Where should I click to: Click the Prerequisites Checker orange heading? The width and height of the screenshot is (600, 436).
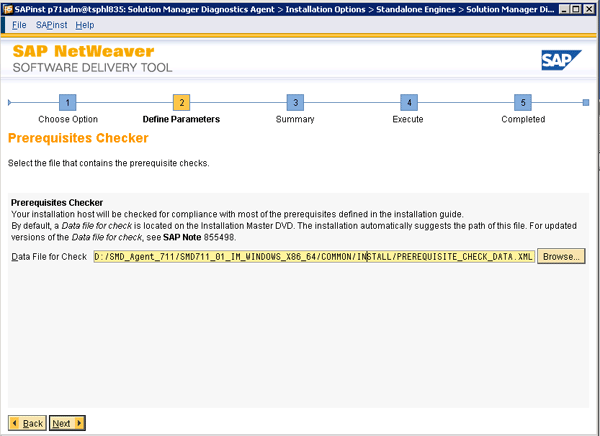coord(78,138)
